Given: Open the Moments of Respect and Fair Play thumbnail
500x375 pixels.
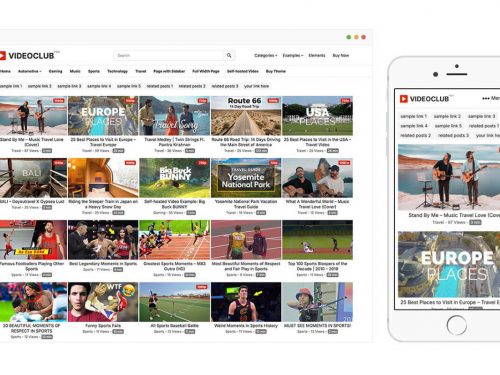Looking at the screenshot, I should (246, 240).
